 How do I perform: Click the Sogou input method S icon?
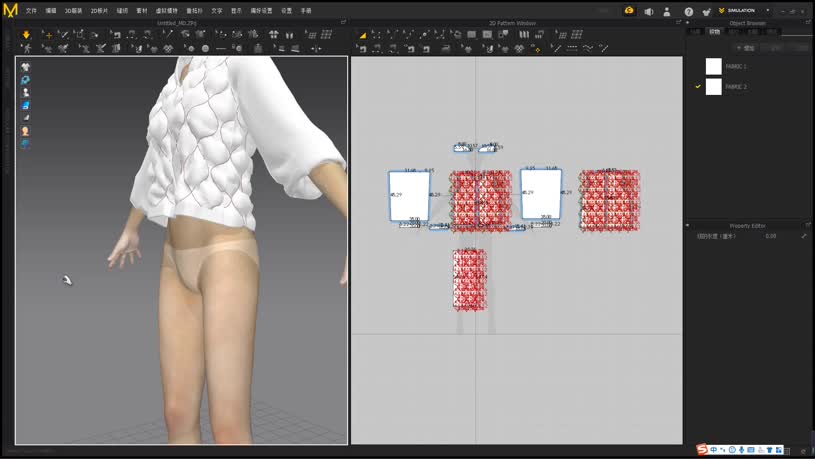pos(702,449)
